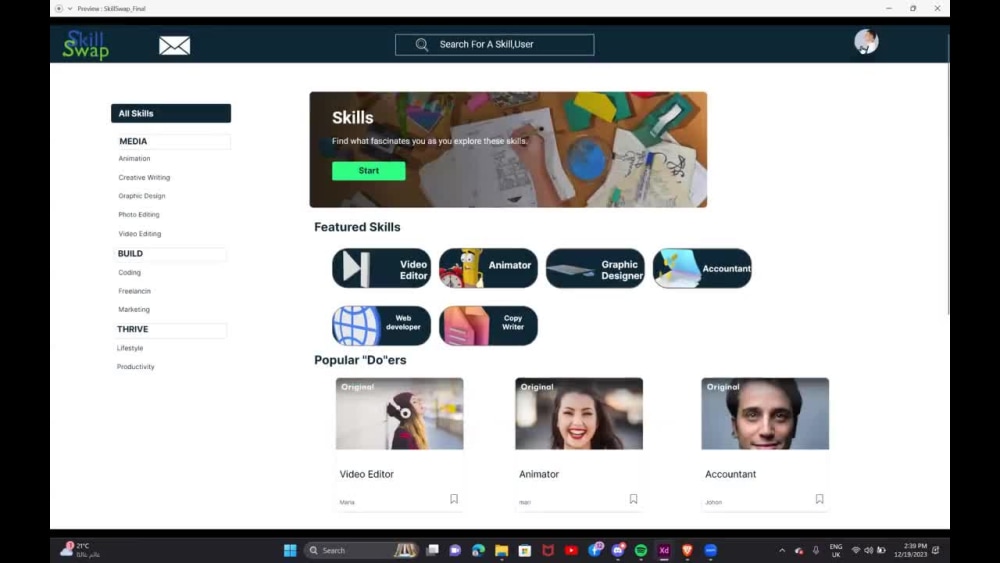Open Microsoft Edge from taskbar
The image size is (1000, 563).
(478, 550)
